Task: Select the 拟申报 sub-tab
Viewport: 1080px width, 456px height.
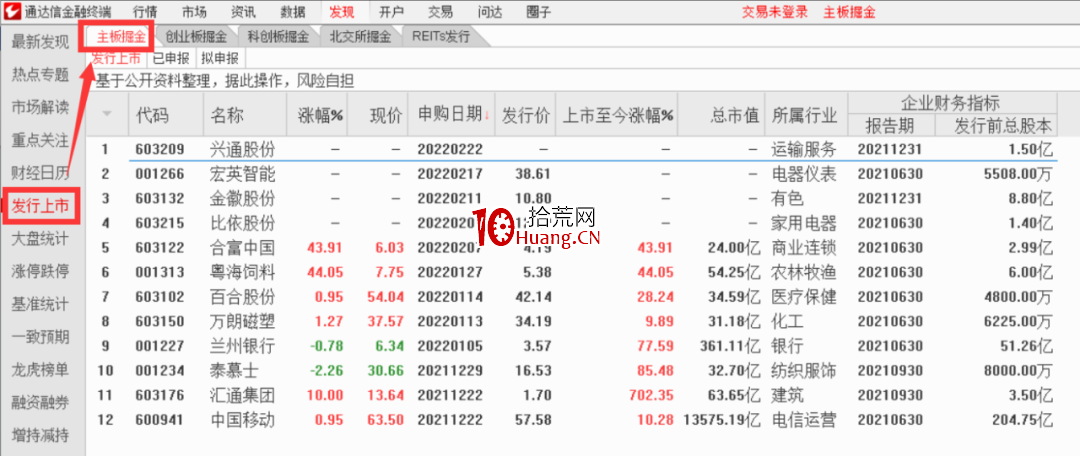Action: (x=220, y=59)
